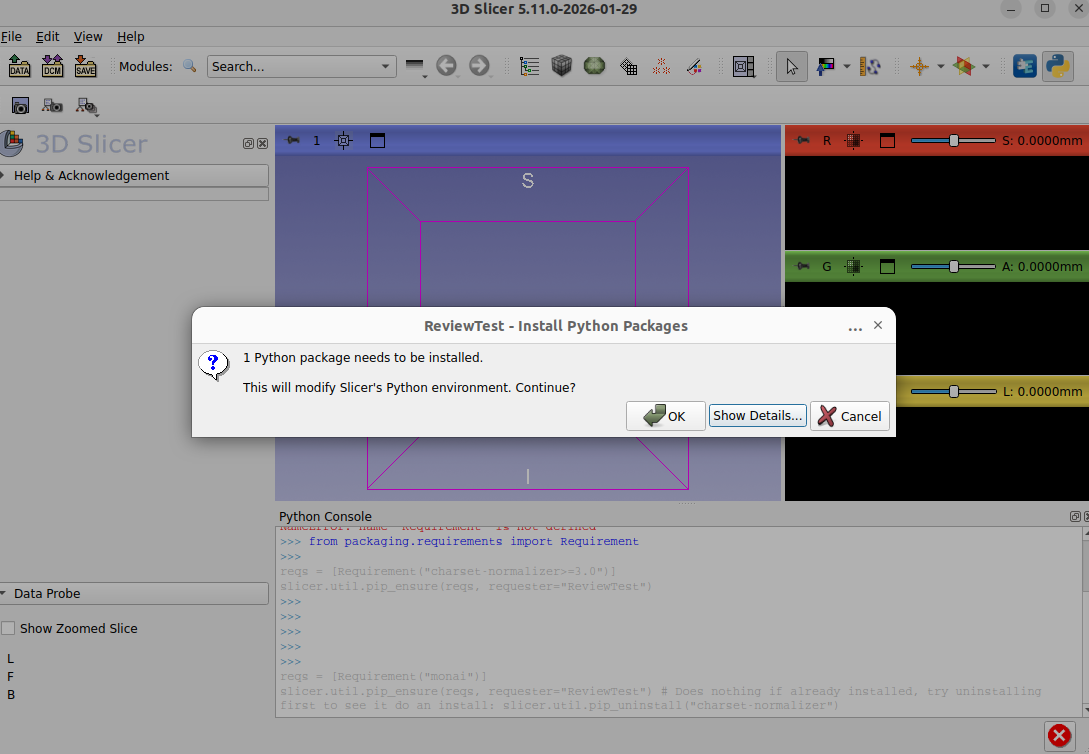The height and width of the screenshot is (754, 1089).
Task: Click the SAVE scene icon
Action: coord(85,66)
